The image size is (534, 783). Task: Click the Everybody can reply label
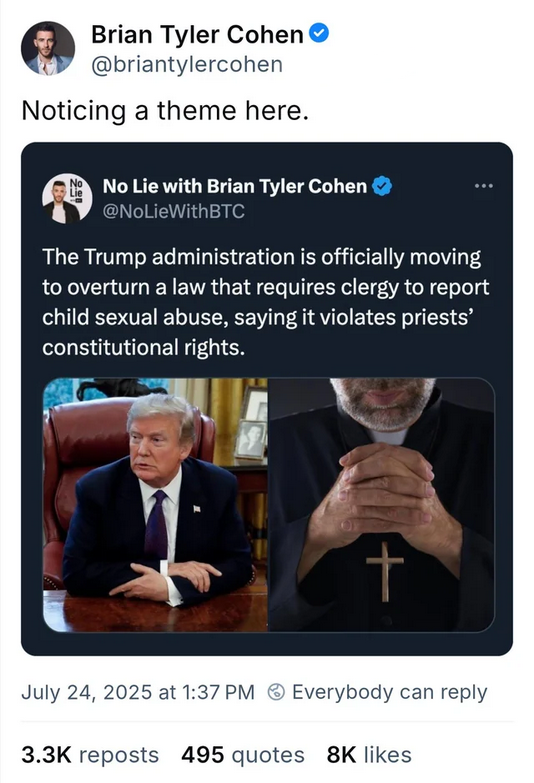[x=390, y=693]
